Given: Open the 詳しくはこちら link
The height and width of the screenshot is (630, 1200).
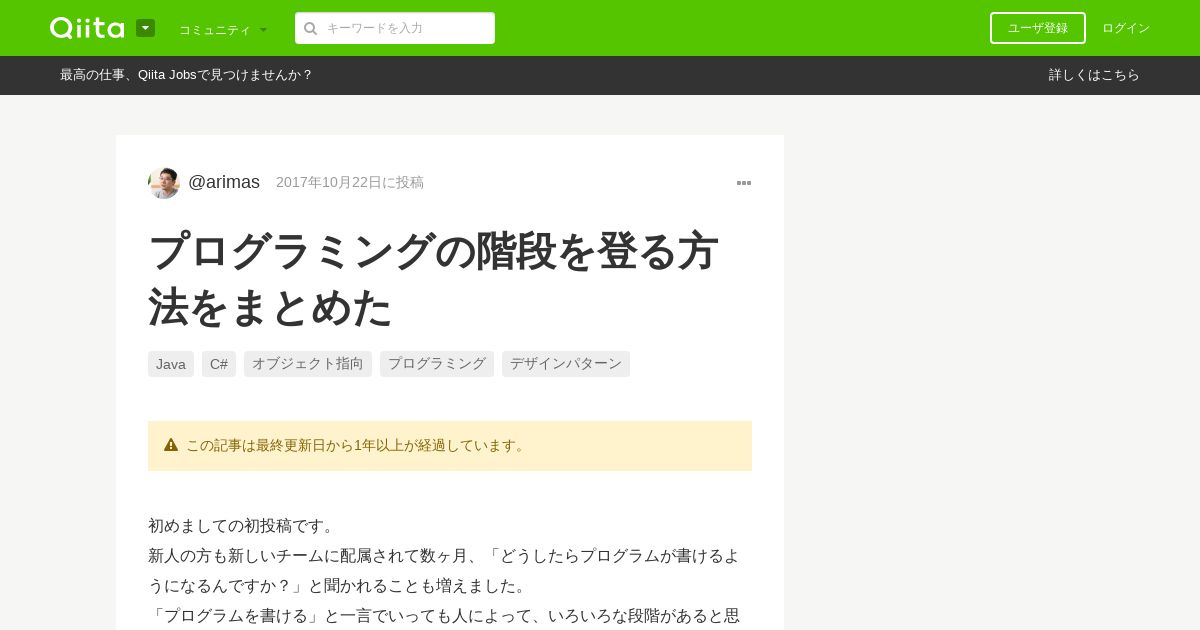Looking at the screenshot, I should click(x=1094, y=75).
